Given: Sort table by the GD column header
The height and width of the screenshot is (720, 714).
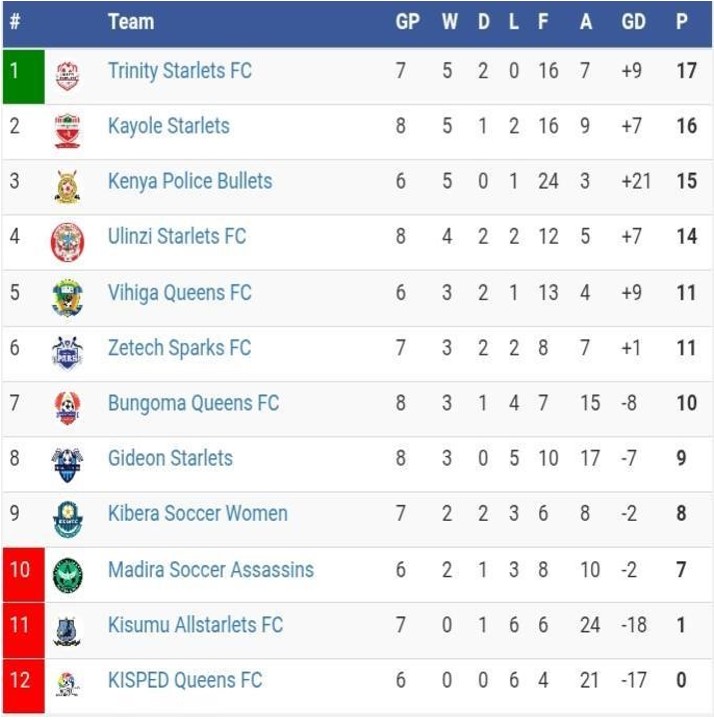Looking at the screenshot, I should [634, 21].
